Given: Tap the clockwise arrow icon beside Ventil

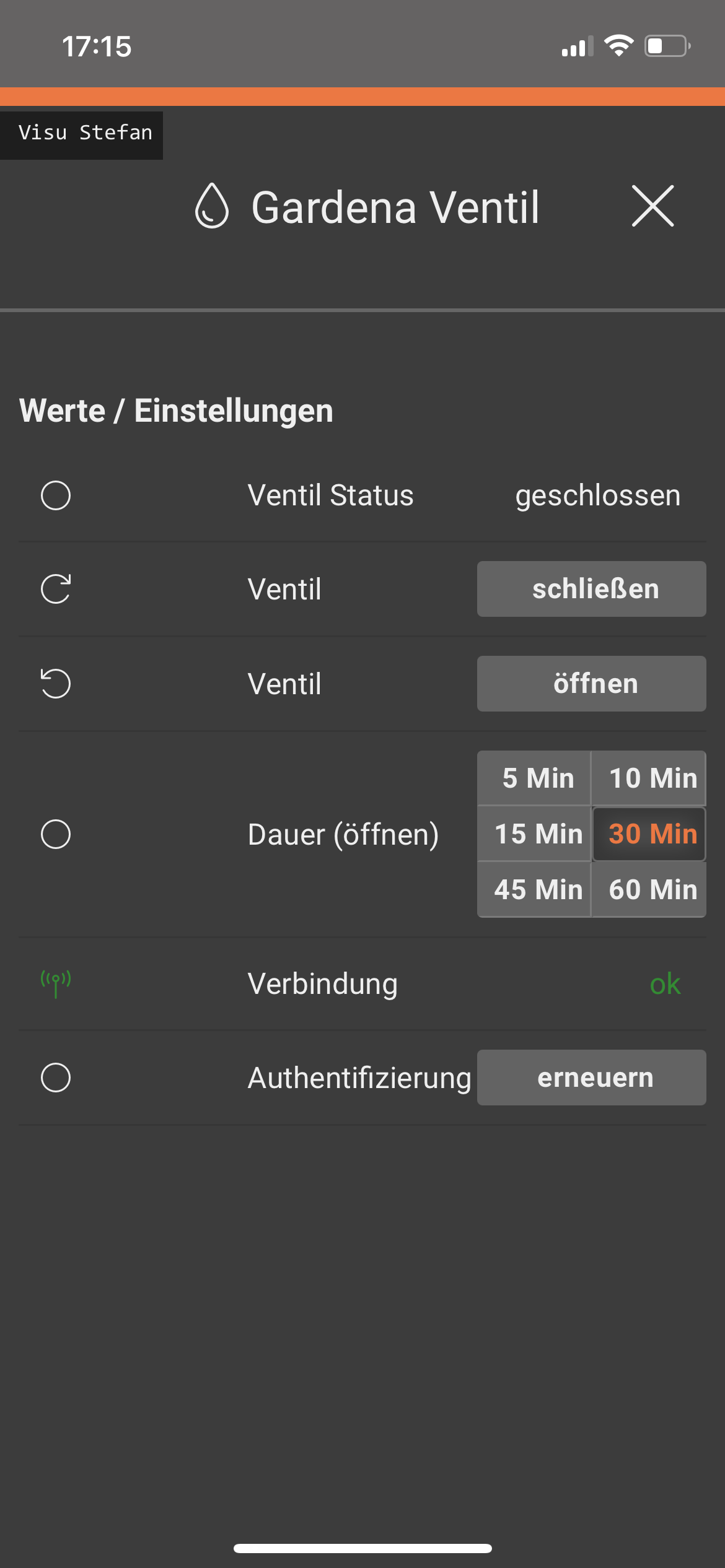Looking at the screenshot, I should (56, 589).
